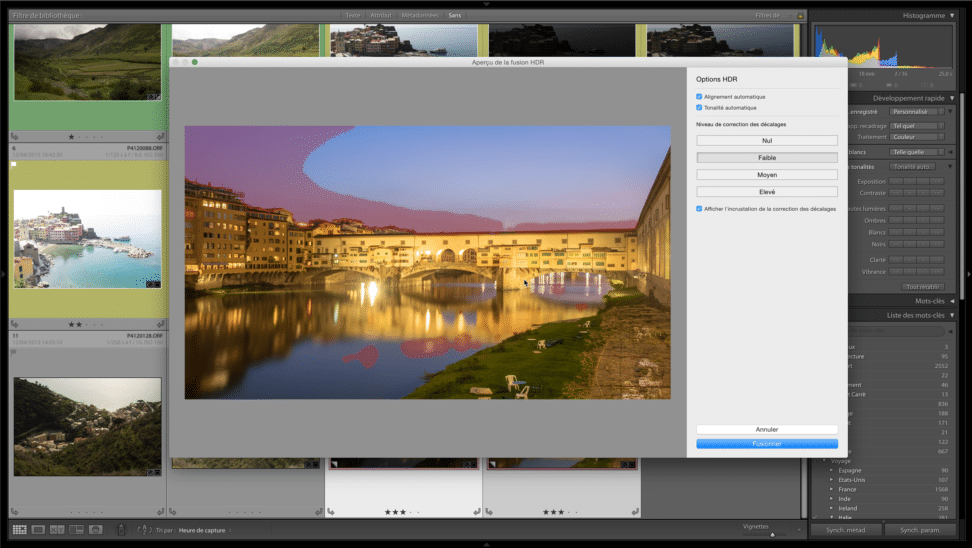972x548 pixels.
Task: Click the keyword list search field
Action: pyautogui.click(x=896, y=330)
